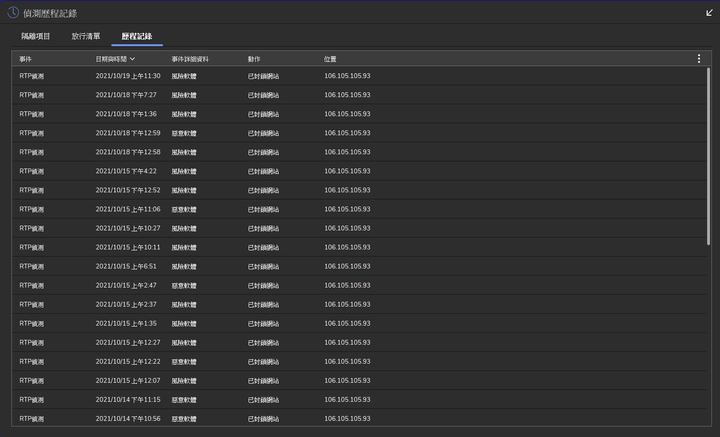Switch to the 放行清單 tab
Viewport: 720px width, 437px height.
click(x=86, y=36)
